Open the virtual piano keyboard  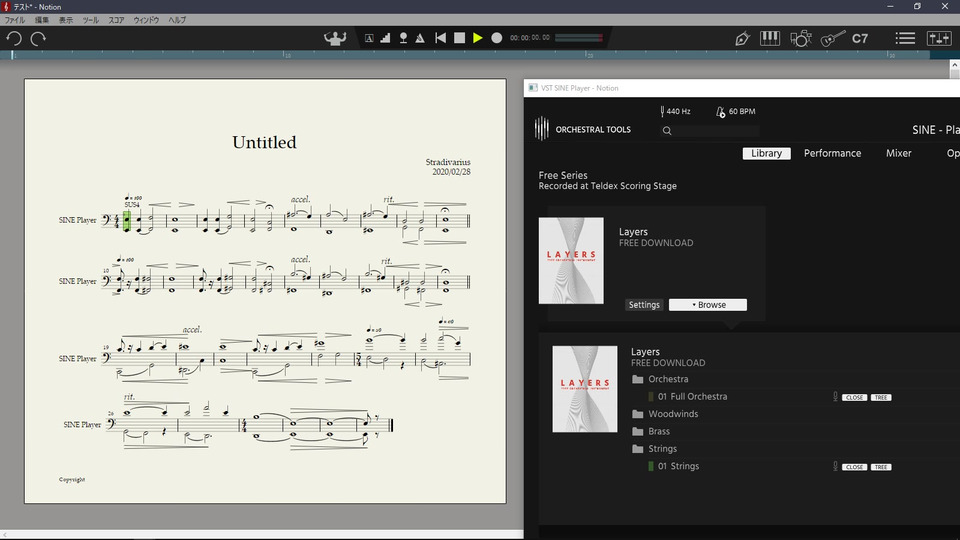770,38
